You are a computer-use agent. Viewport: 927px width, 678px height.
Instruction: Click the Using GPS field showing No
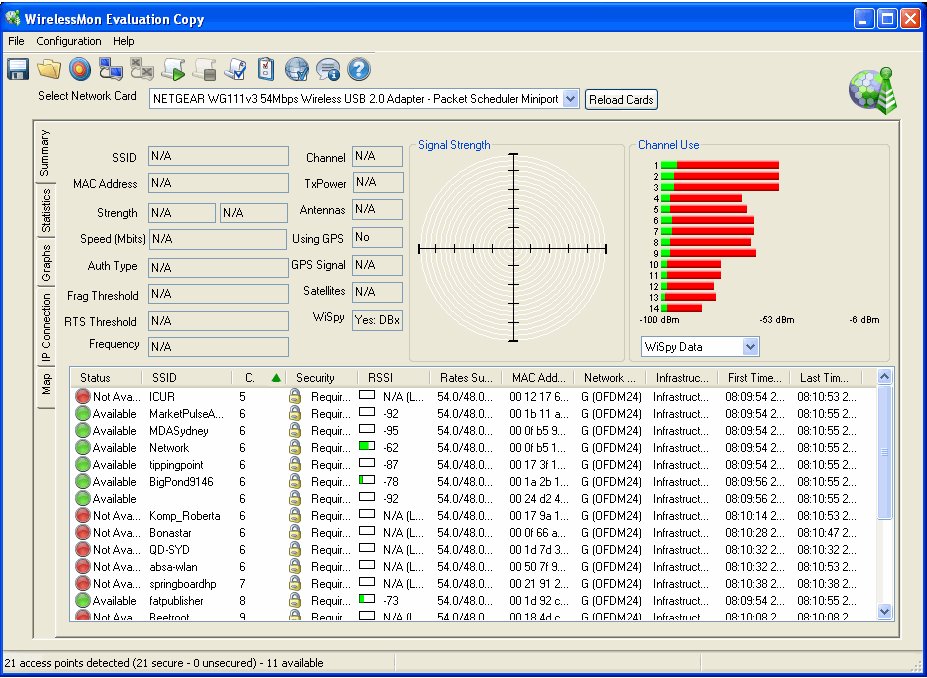377,238
